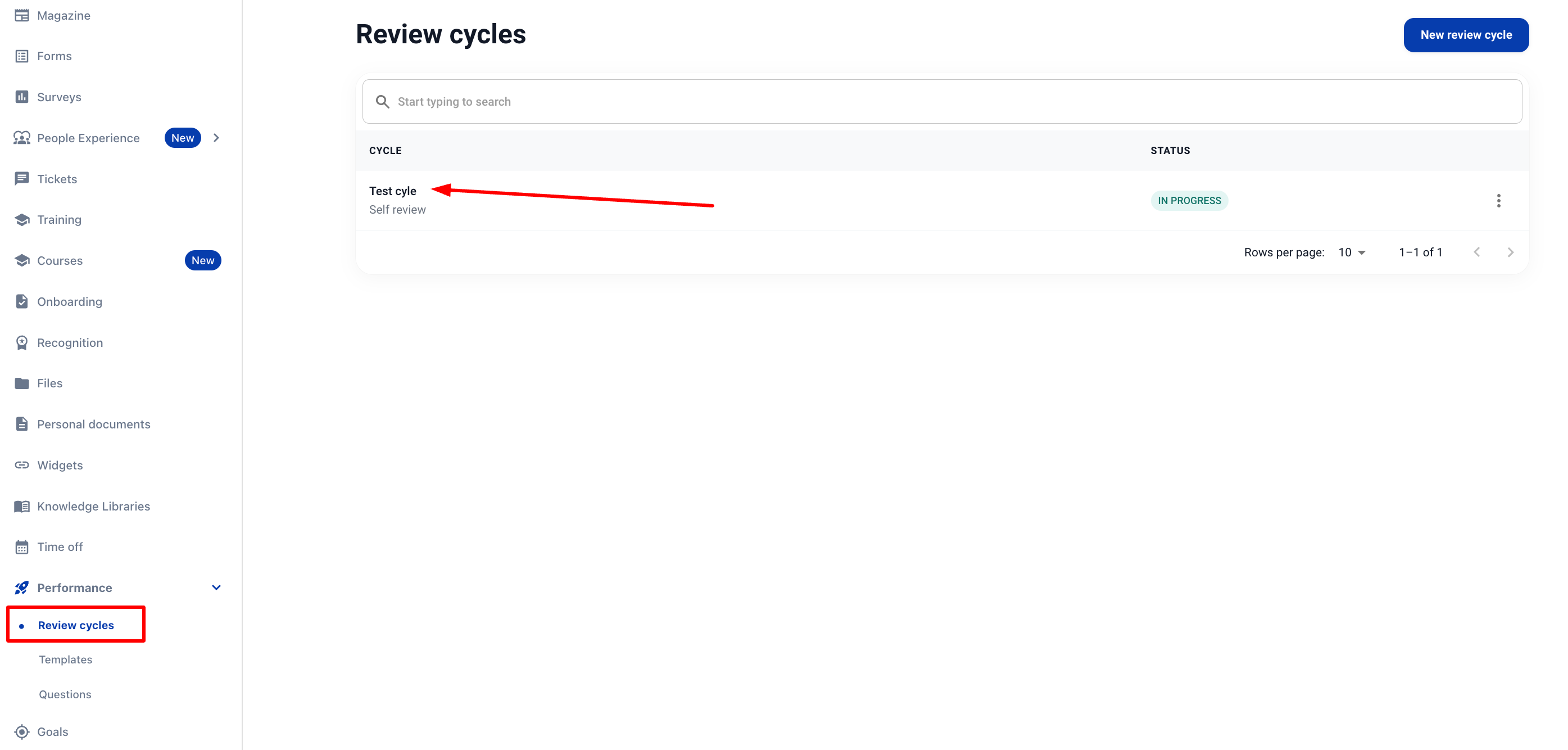The width and height of the screenshot is (1568, 750).
Task: Click the New review cycle button
Action: [x=1466, y=35]
